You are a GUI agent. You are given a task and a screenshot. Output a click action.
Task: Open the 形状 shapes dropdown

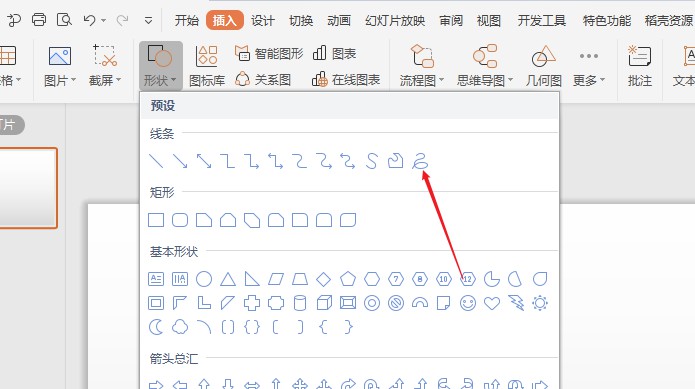pos(160,66)
